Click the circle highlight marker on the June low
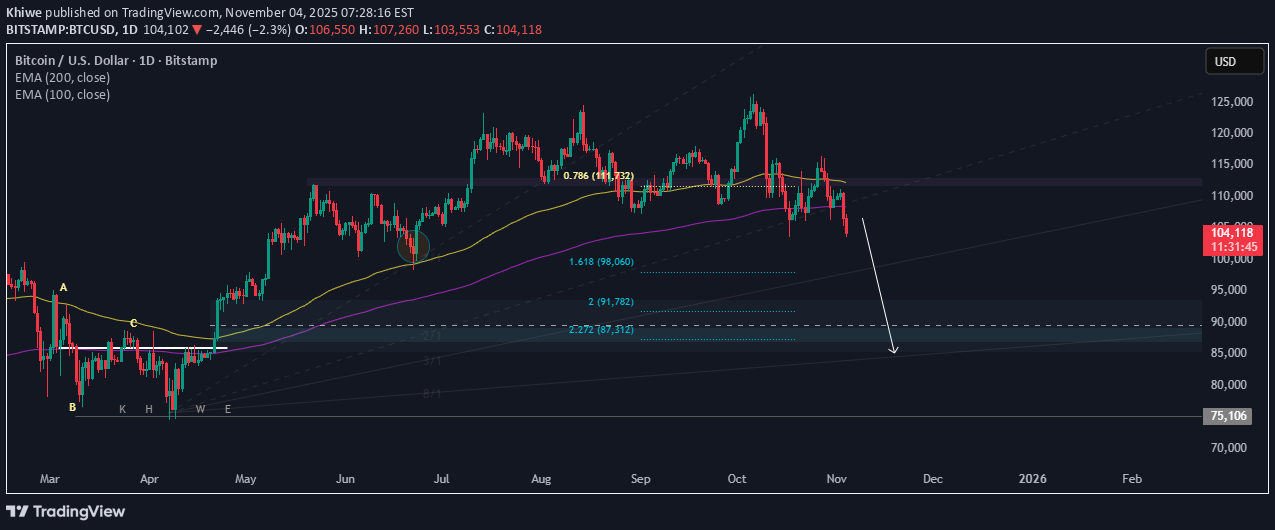This screenshot has width=1275, height=530. click(x=413, y=245)
